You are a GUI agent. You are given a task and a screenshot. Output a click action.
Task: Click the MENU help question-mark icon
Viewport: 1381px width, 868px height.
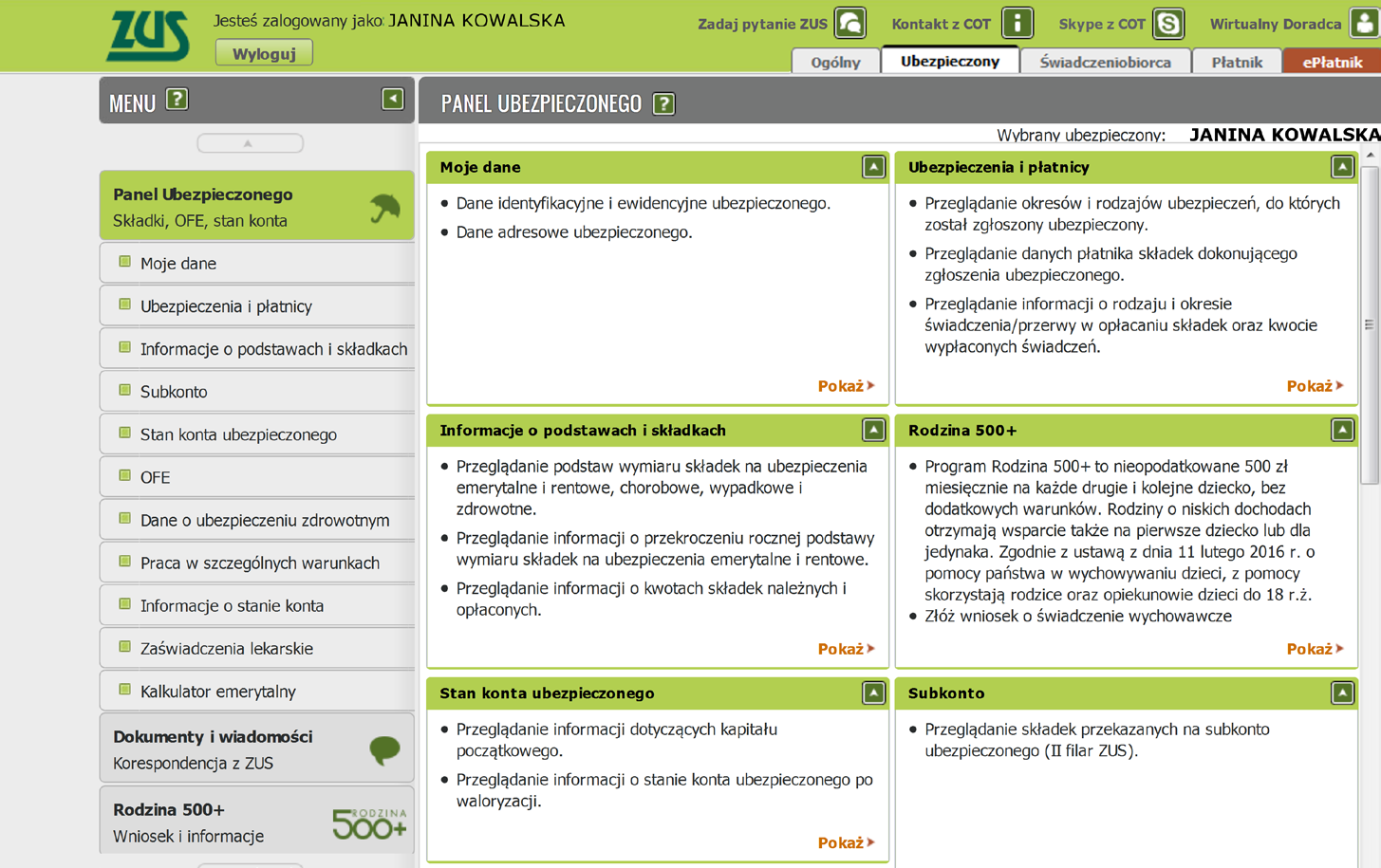point(177,100)
